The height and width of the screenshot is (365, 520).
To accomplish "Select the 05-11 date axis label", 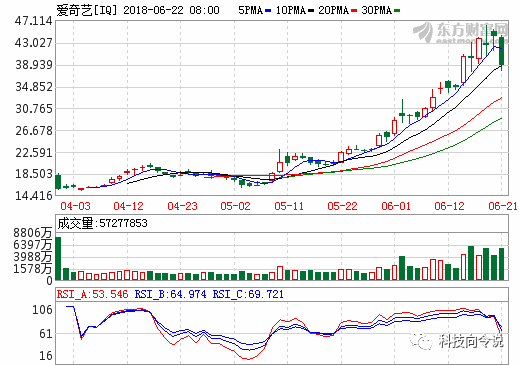I will (289, 206).
